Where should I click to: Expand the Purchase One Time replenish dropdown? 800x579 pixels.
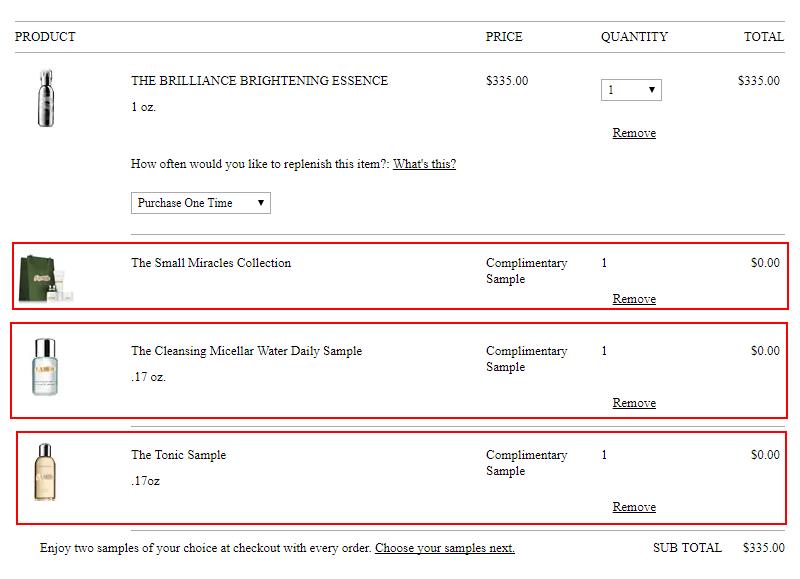(x=201, y=203)
